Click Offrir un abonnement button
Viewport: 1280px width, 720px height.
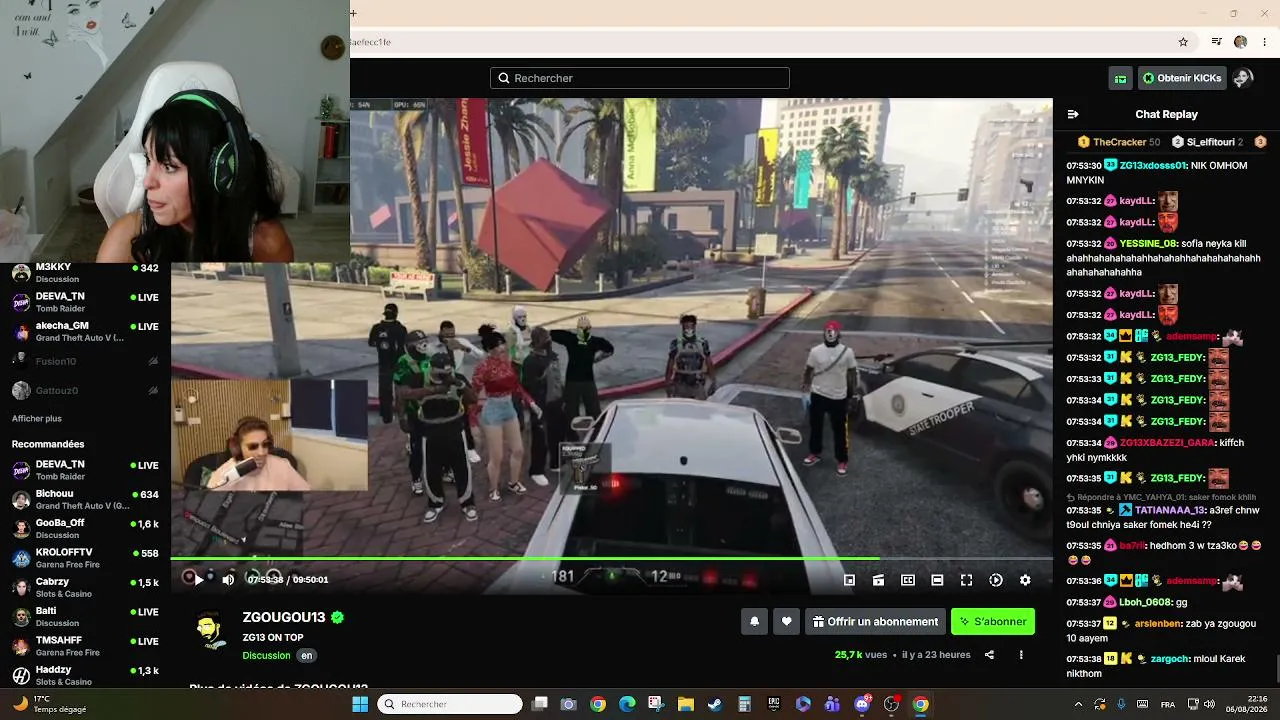[876, 622]
